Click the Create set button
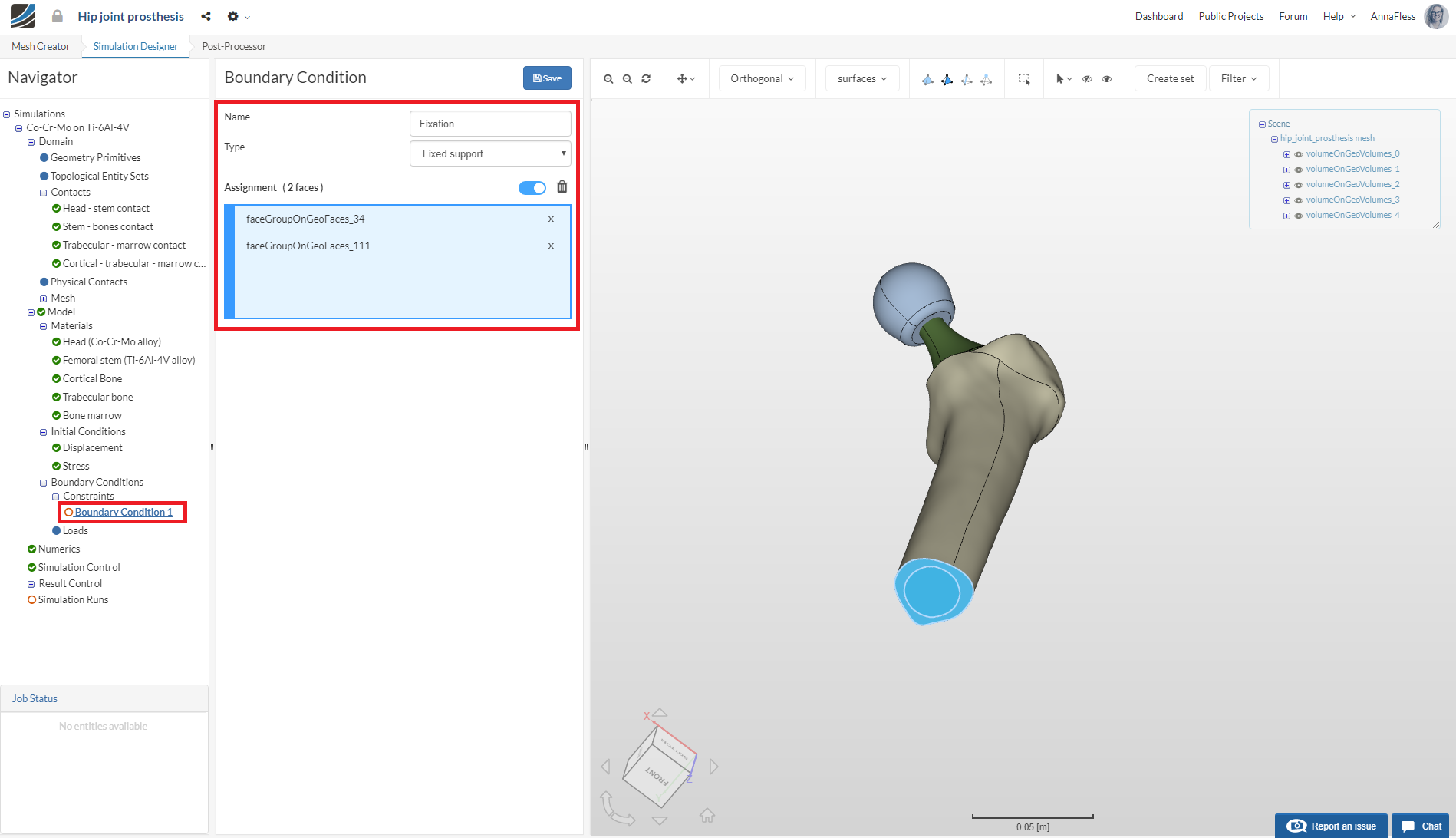 point(1170,78)
